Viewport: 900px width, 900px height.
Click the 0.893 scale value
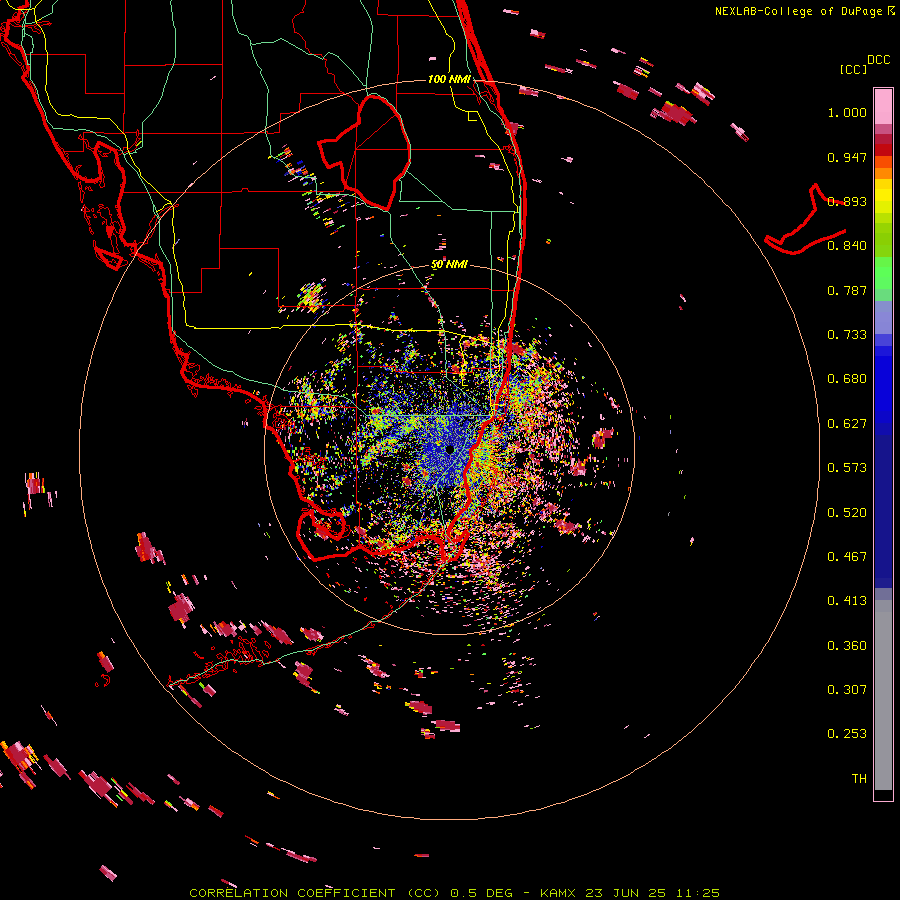point(847,201)
